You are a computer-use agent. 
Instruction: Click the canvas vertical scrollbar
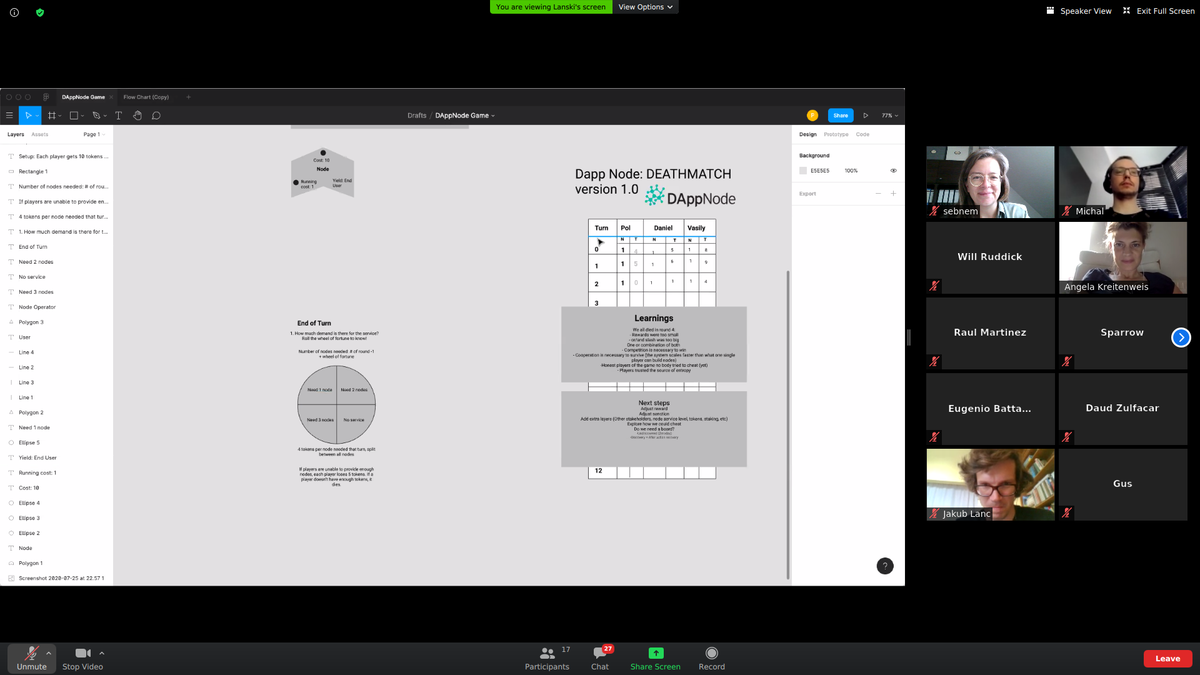(x=789, y=423)
